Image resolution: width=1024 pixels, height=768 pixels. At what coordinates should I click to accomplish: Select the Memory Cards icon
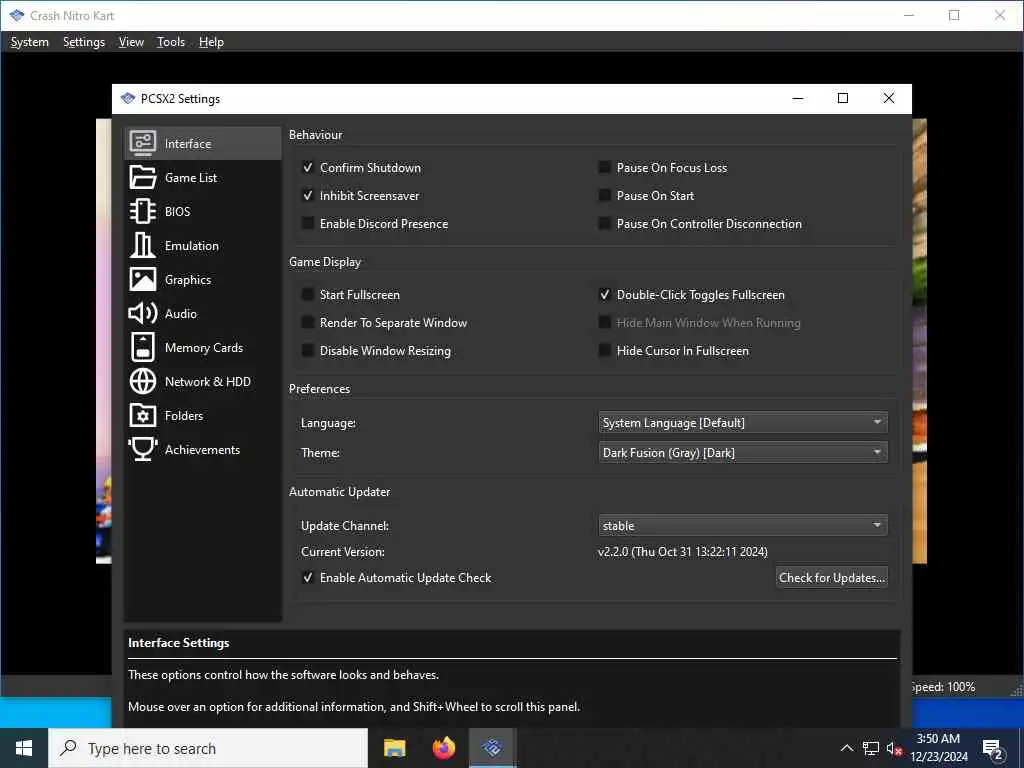142,347
